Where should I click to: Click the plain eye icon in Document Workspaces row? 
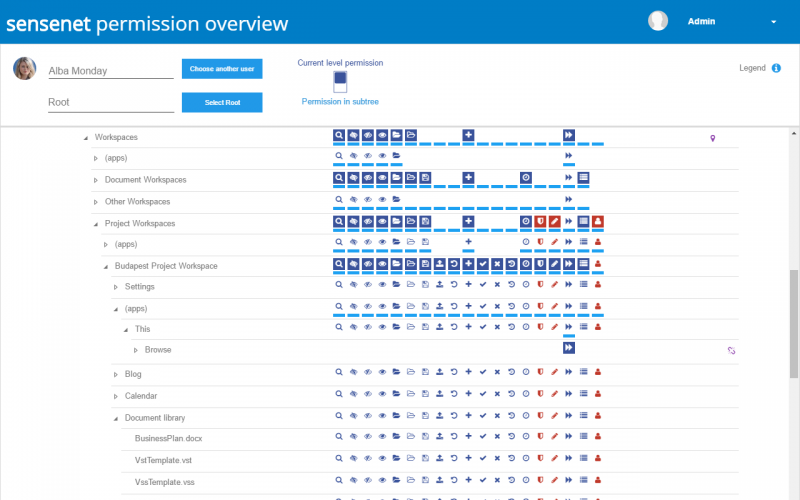[x=382, y=178]
